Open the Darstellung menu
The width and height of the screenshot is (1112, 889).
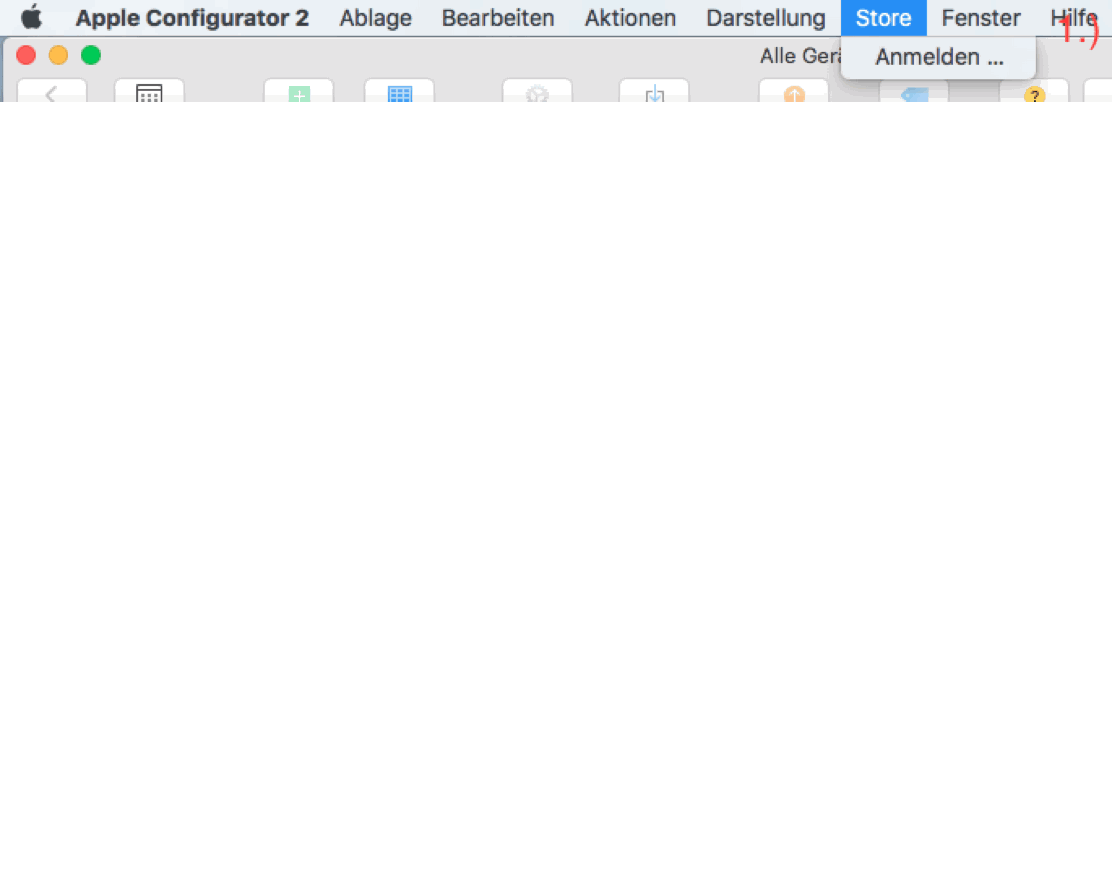click(765, 18)
